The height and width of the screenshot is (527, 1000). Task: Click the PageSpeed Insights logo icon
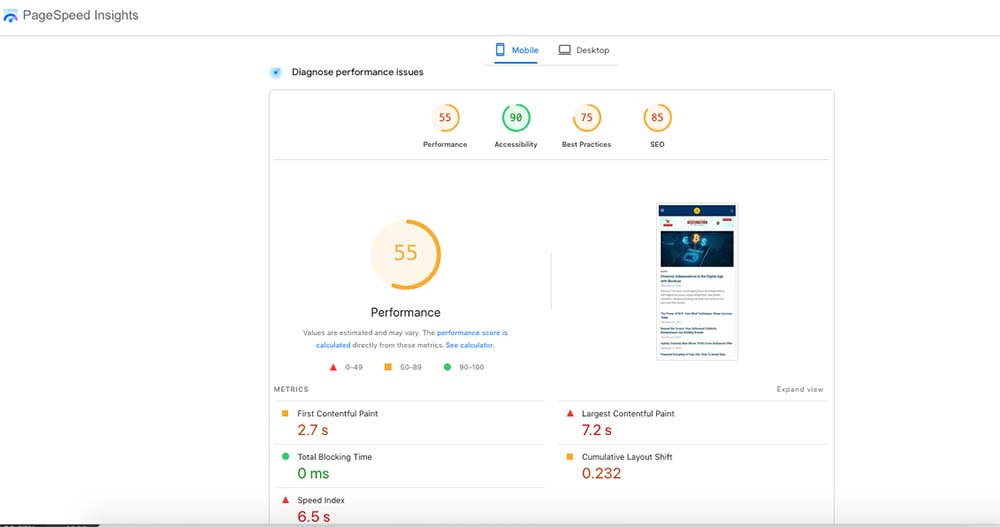11,17
